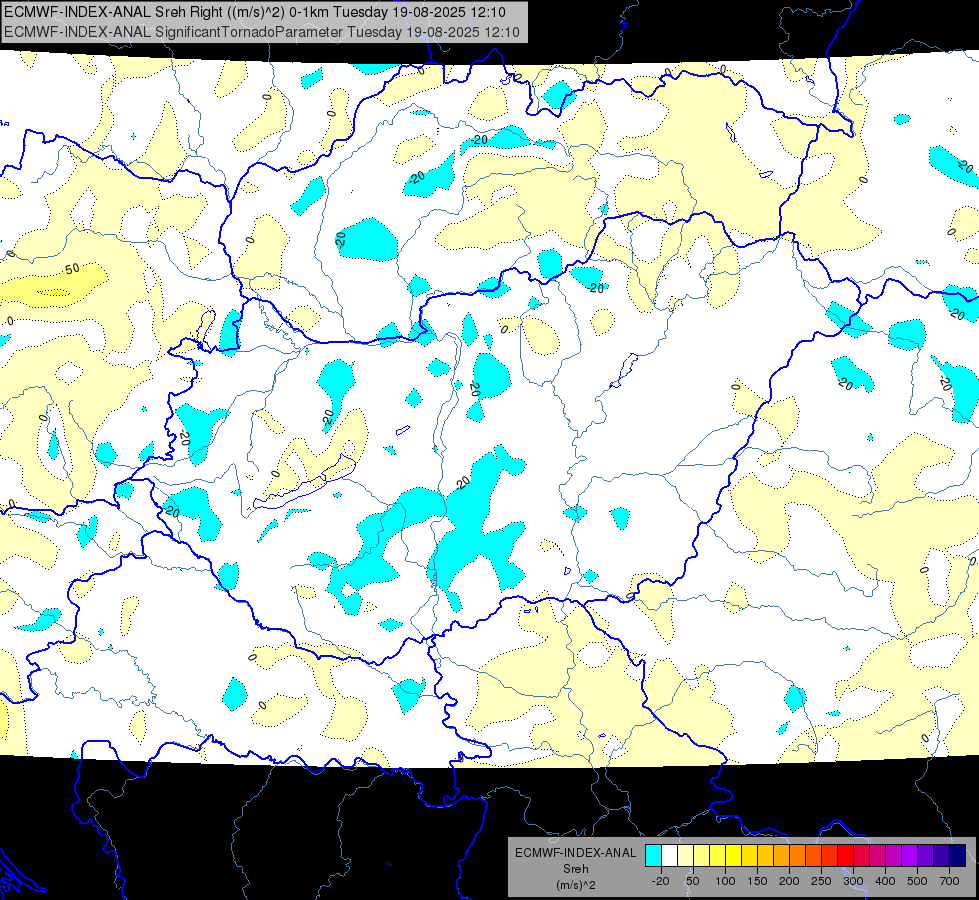Click the legend label 100
Screen dimensions: 979x900
click(x=725, y=881)
